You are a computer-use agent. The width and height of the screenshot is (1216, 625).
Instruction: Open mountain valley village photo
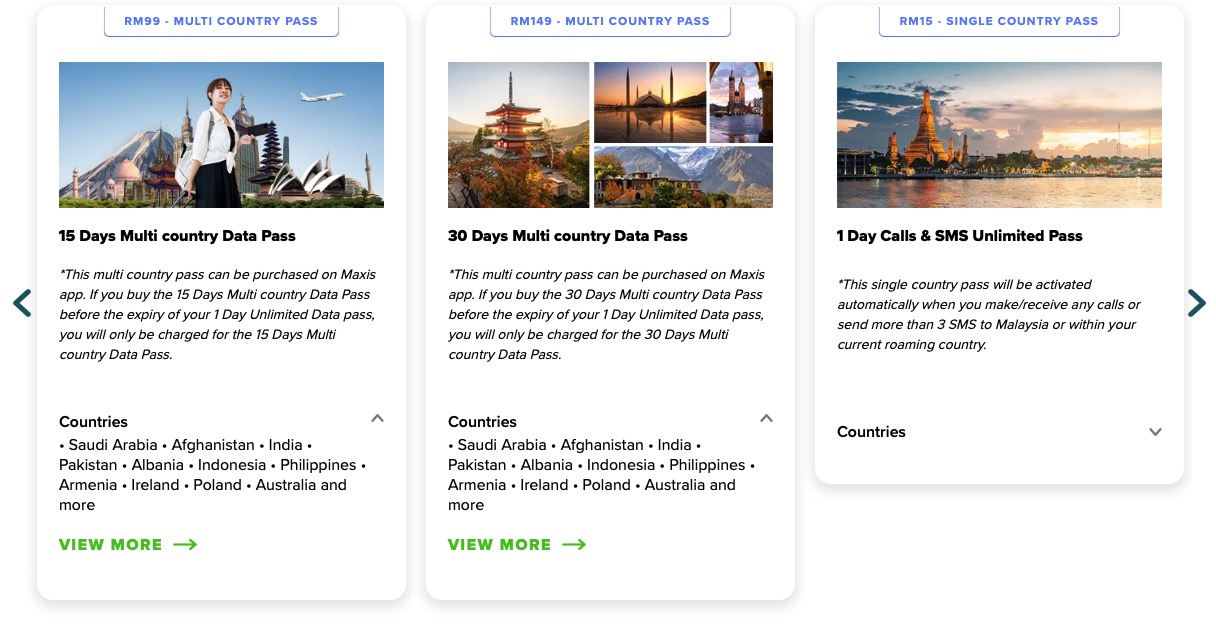[x=683, y=177]
